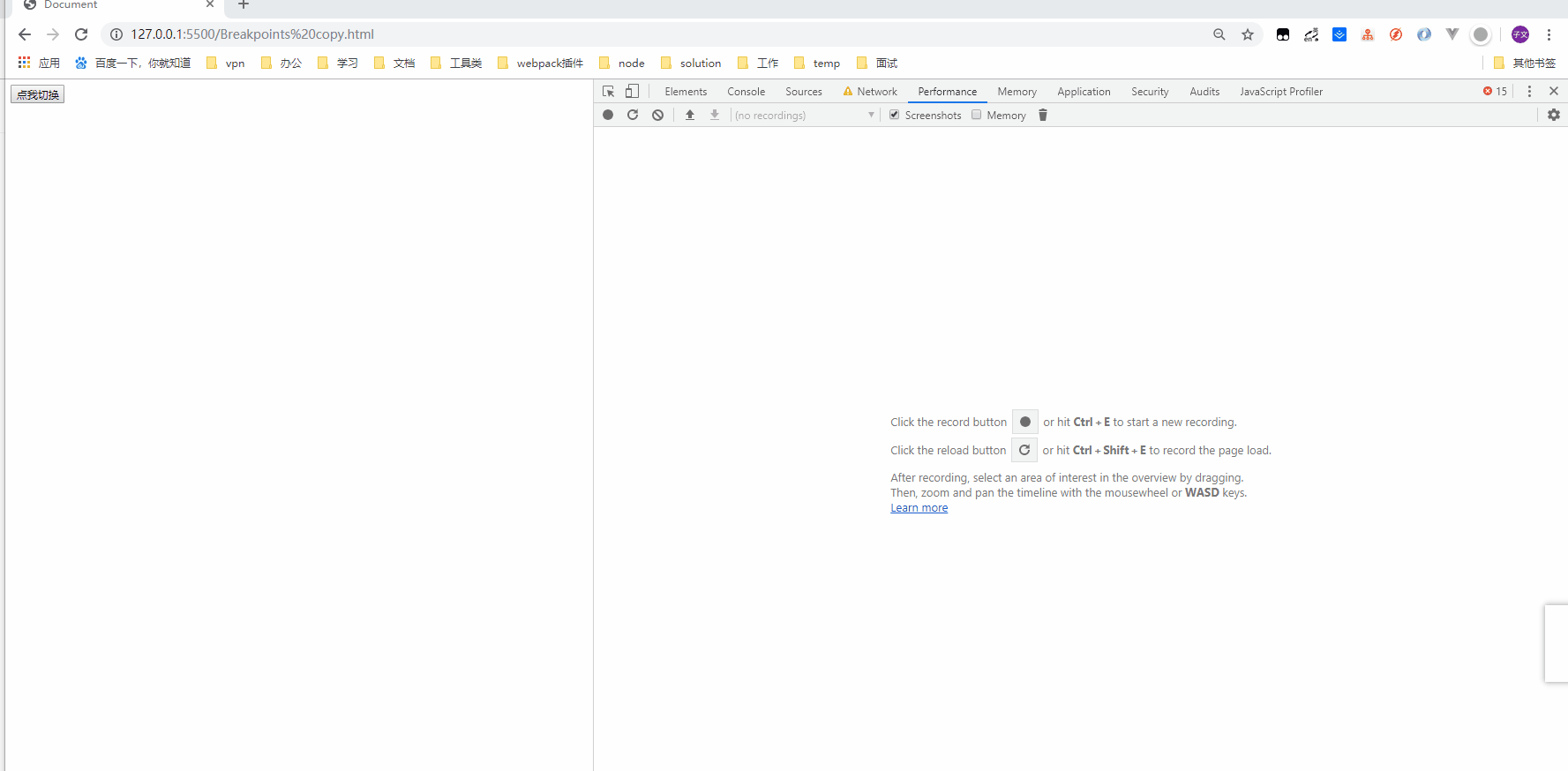Expand the 工具类 bookmark folder

point(456,63)
